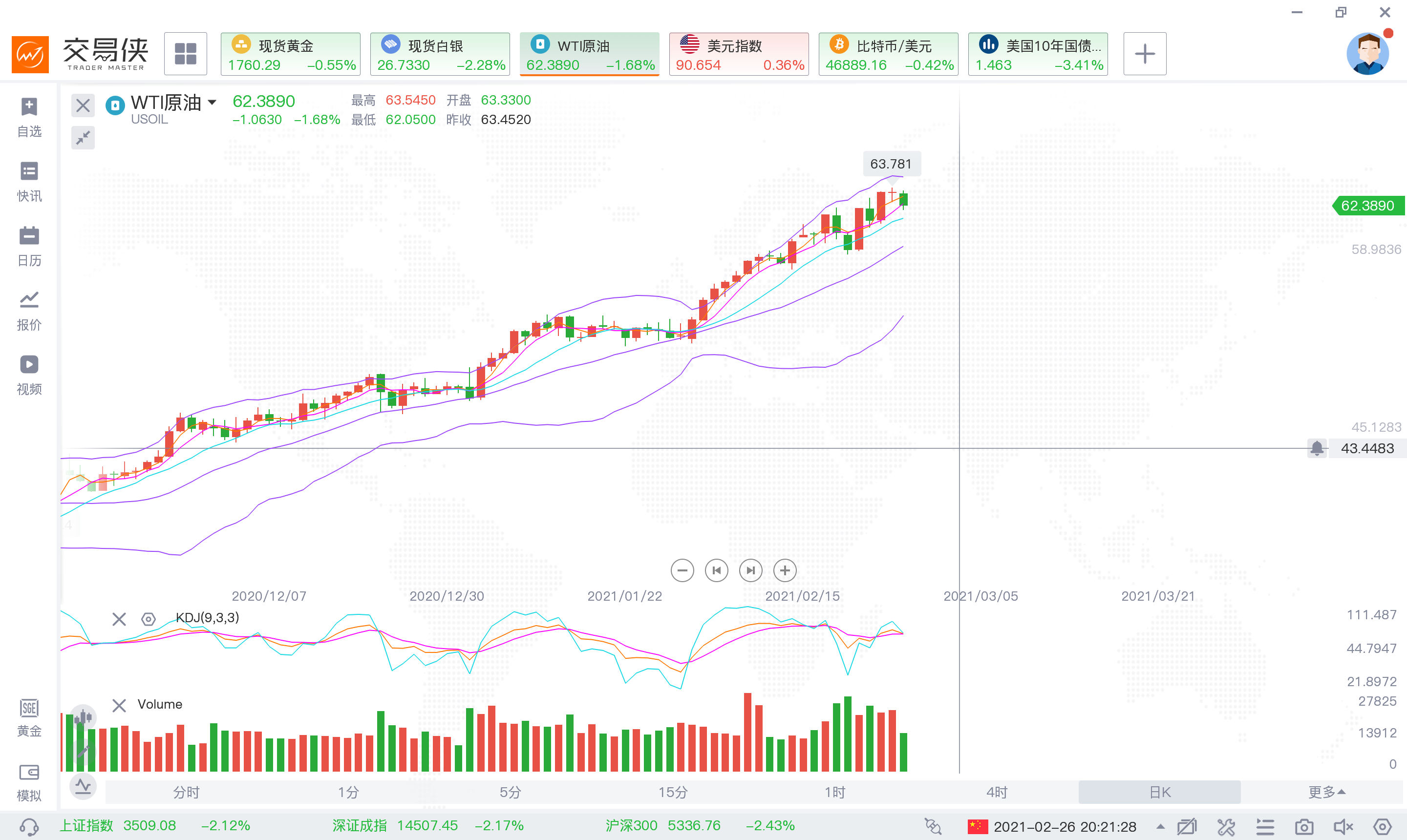This screenshot has width=1407, height=840.
Task: Open the 日历 calendar sidebar icon
Action: [29, 246]
